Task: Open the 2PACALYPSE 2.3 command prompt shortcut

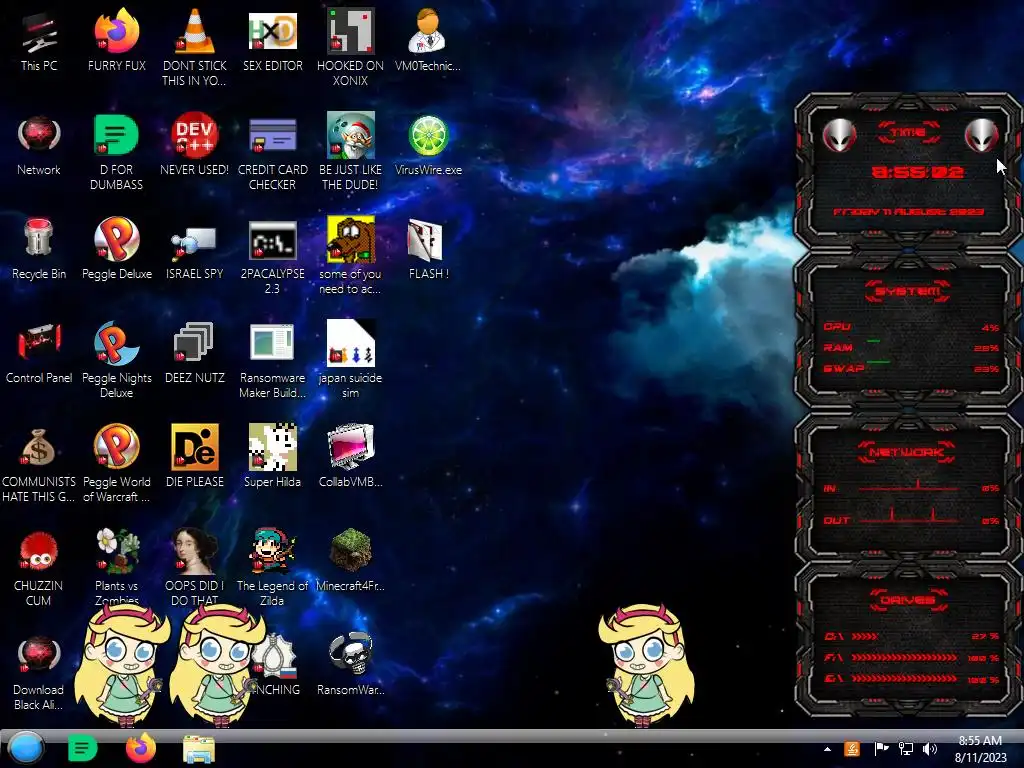Action: coord(272,256)
